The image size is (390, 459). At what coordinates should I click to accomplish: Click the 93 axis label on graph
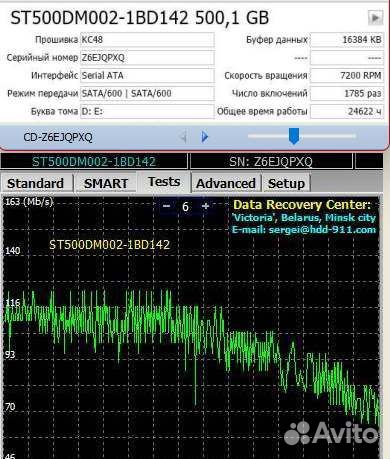tap(10, 354)
